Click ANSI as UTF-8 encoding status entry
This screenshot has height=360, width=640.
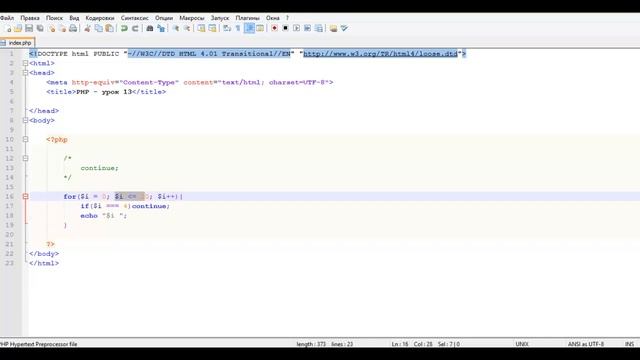(586, 344)
